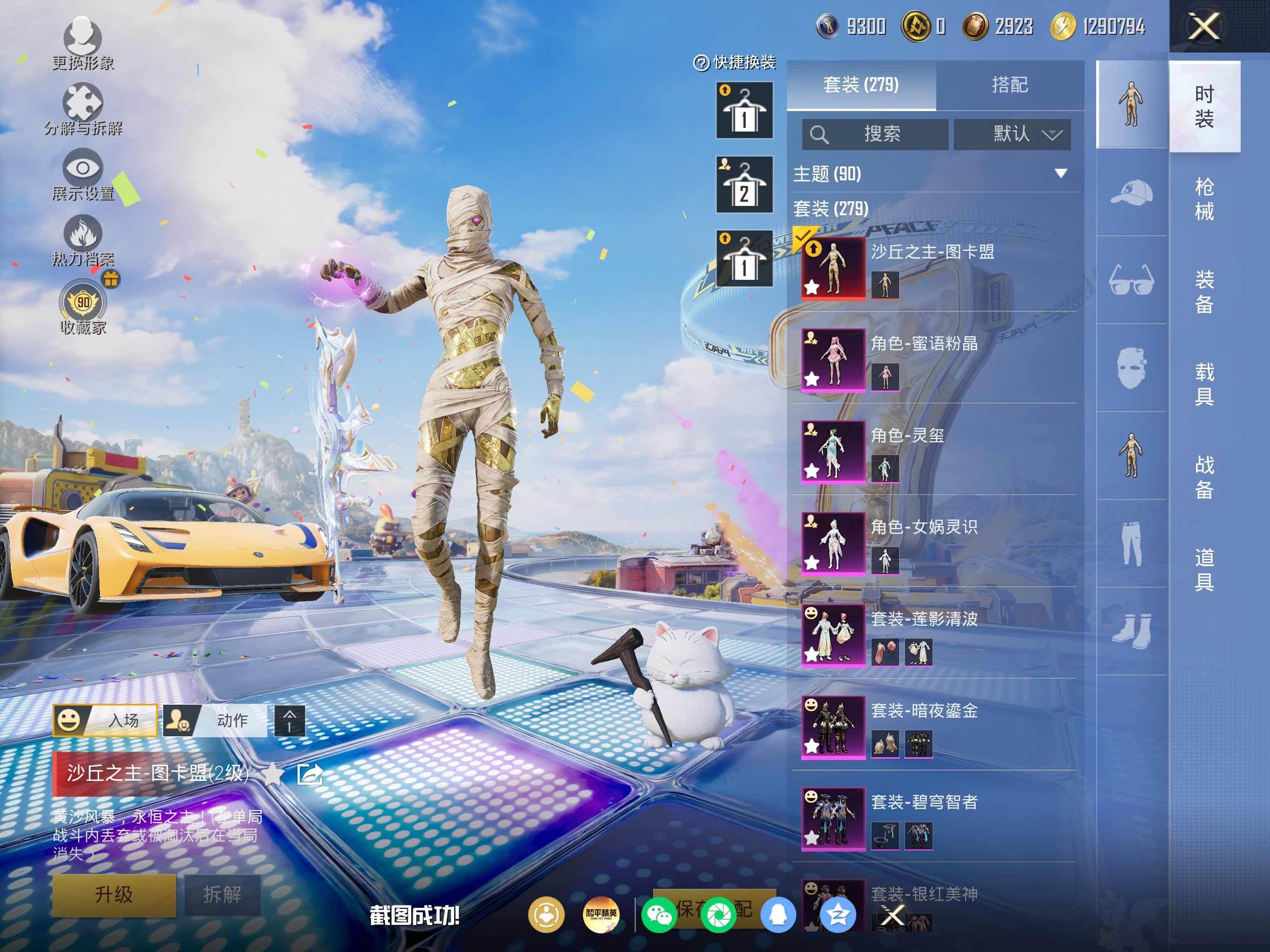Select the glasses category icon
The height and width of the screenshot is (952, 1270).
coord(1131,280)
